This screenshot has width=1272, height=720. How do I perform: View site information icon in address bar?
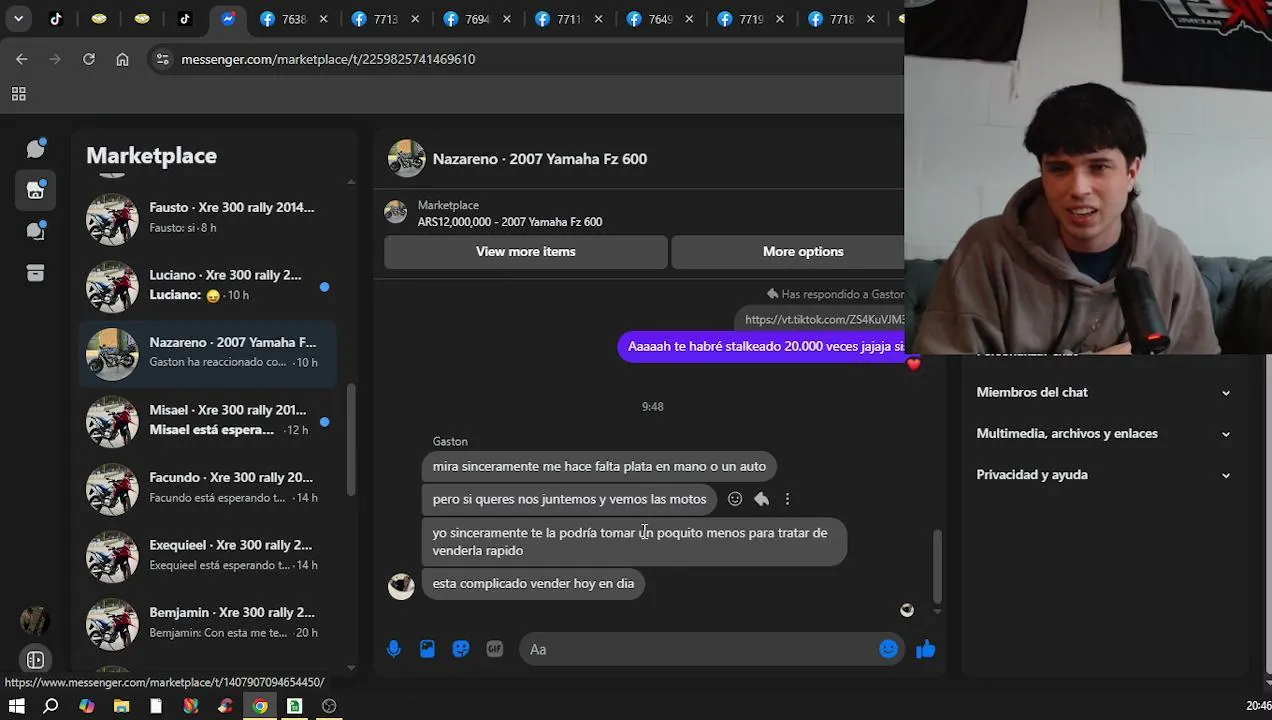coord(162,59)
